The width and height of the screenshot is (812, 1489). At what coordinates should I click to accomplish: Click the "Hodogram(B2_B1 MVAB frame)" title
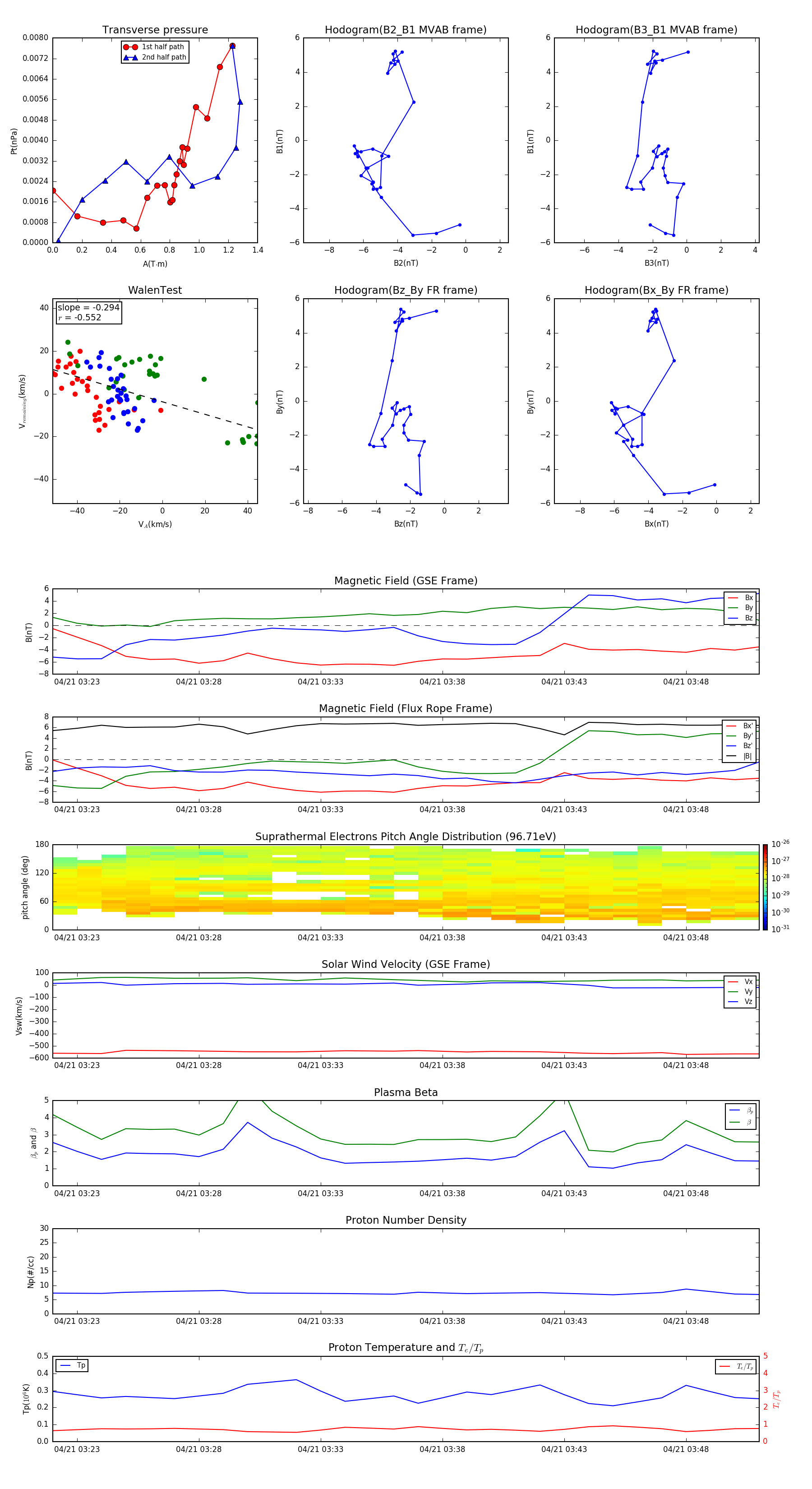pos(406,30)
